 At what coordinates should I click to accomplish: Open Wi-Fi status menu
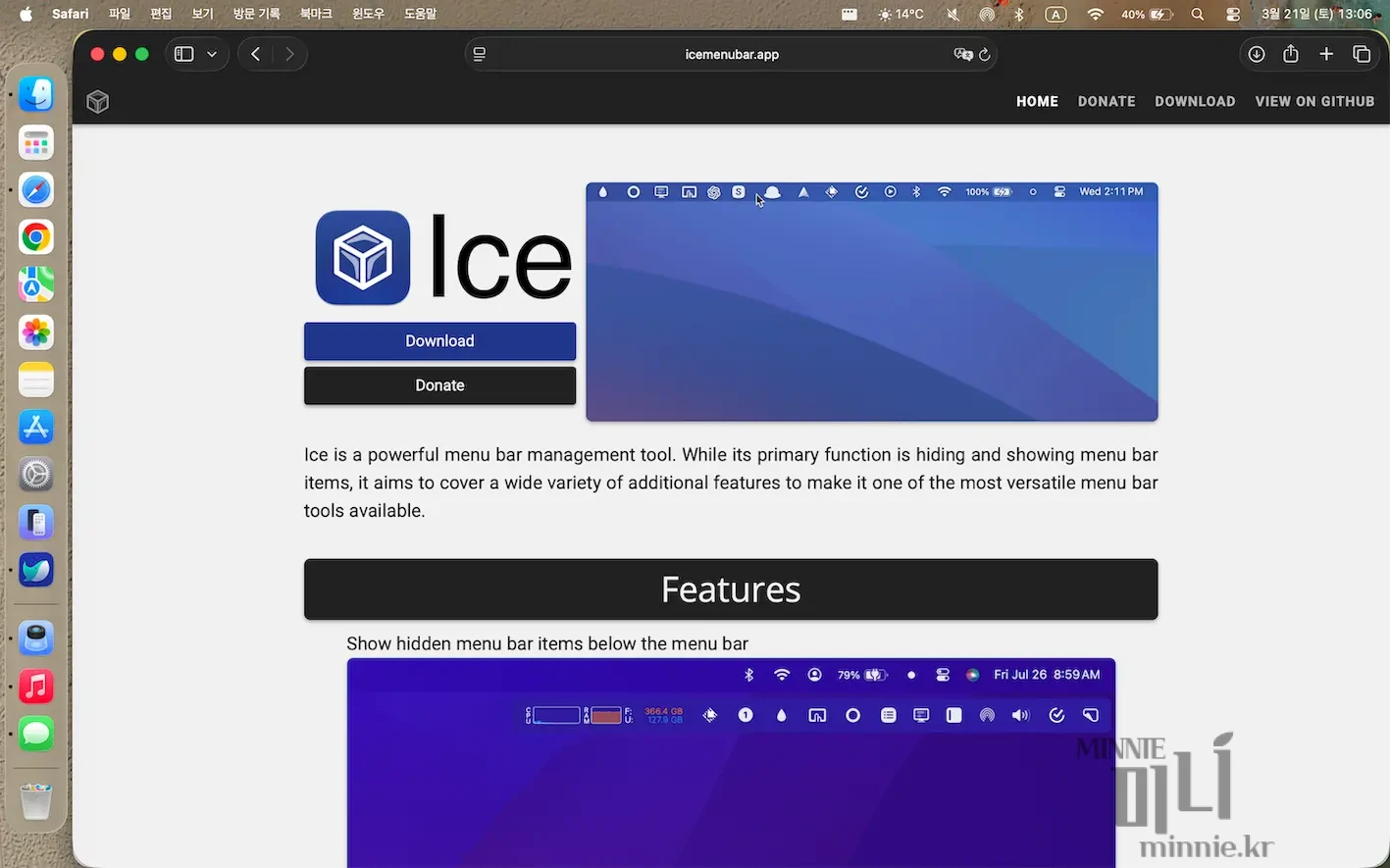pos(1096,14)
